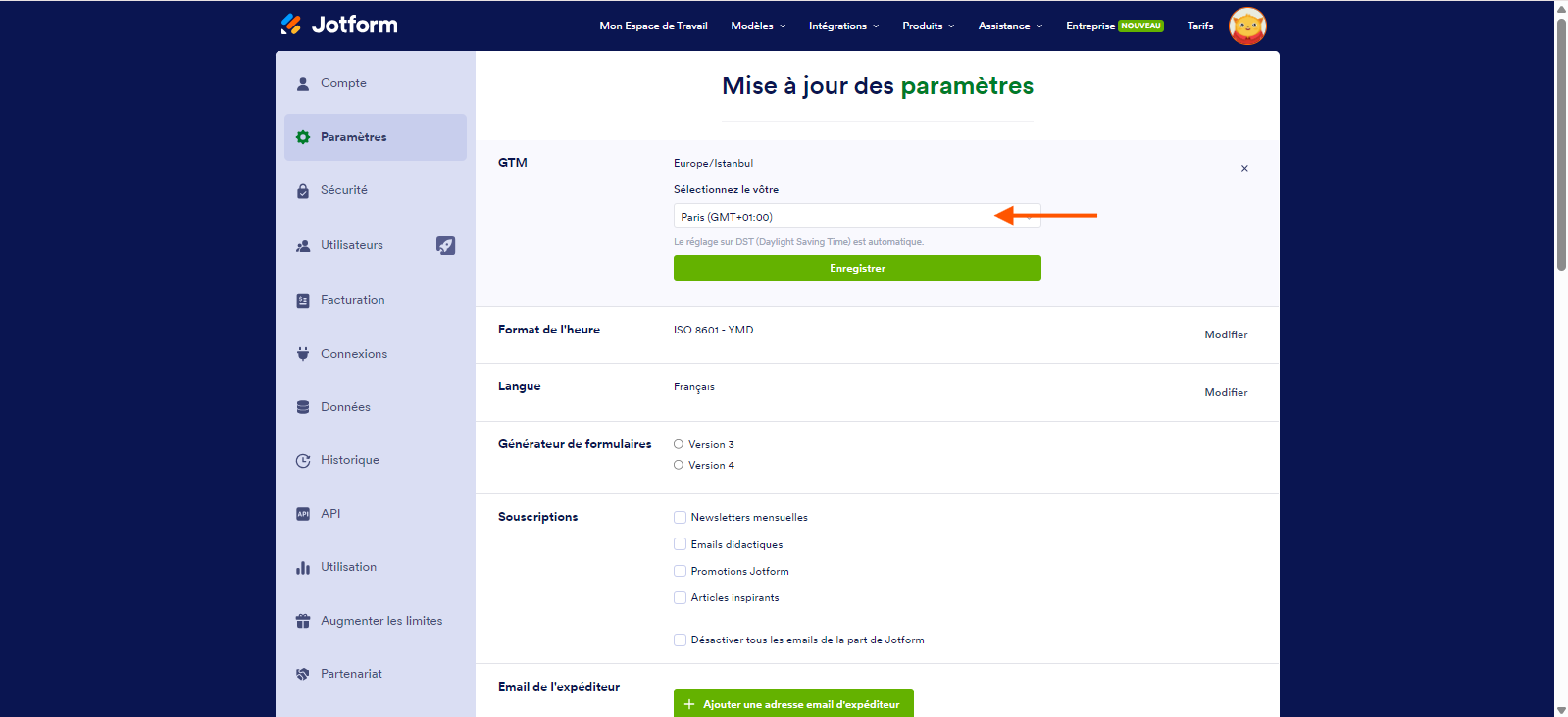This screenshot has width=1568, height=717.
Task: Open the Augmenter les limites label
Action: pos(381,621)
